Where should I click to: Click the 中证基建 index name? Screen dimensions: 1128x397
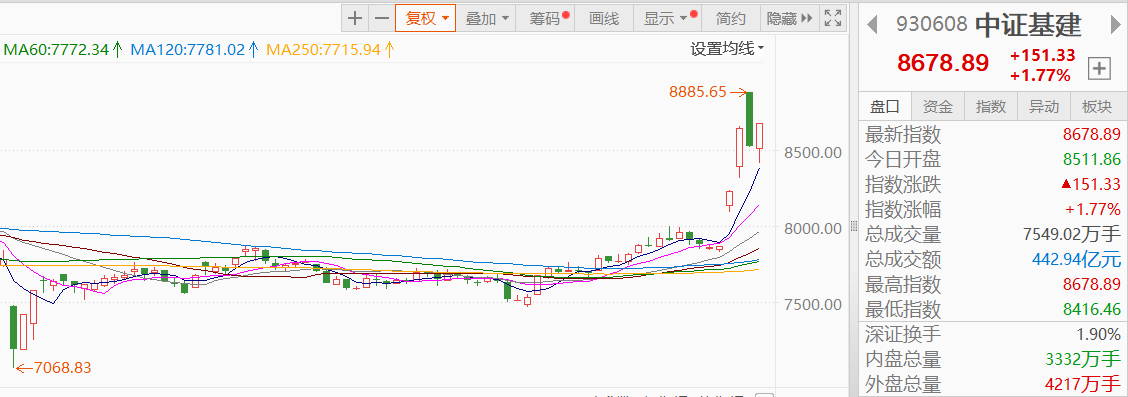click(1028, 25)
